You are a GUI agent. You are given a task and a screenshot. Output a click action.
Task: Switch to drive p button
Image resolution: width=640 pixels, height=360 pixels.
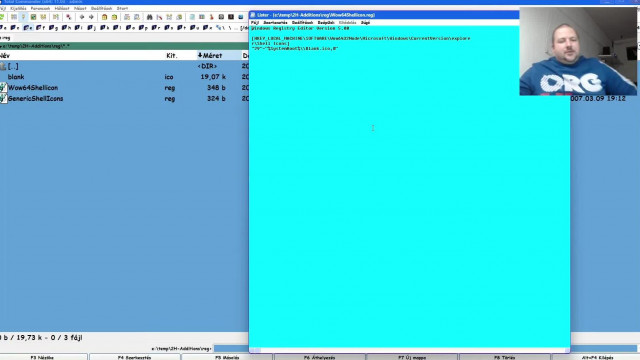(x=143, y=28)
